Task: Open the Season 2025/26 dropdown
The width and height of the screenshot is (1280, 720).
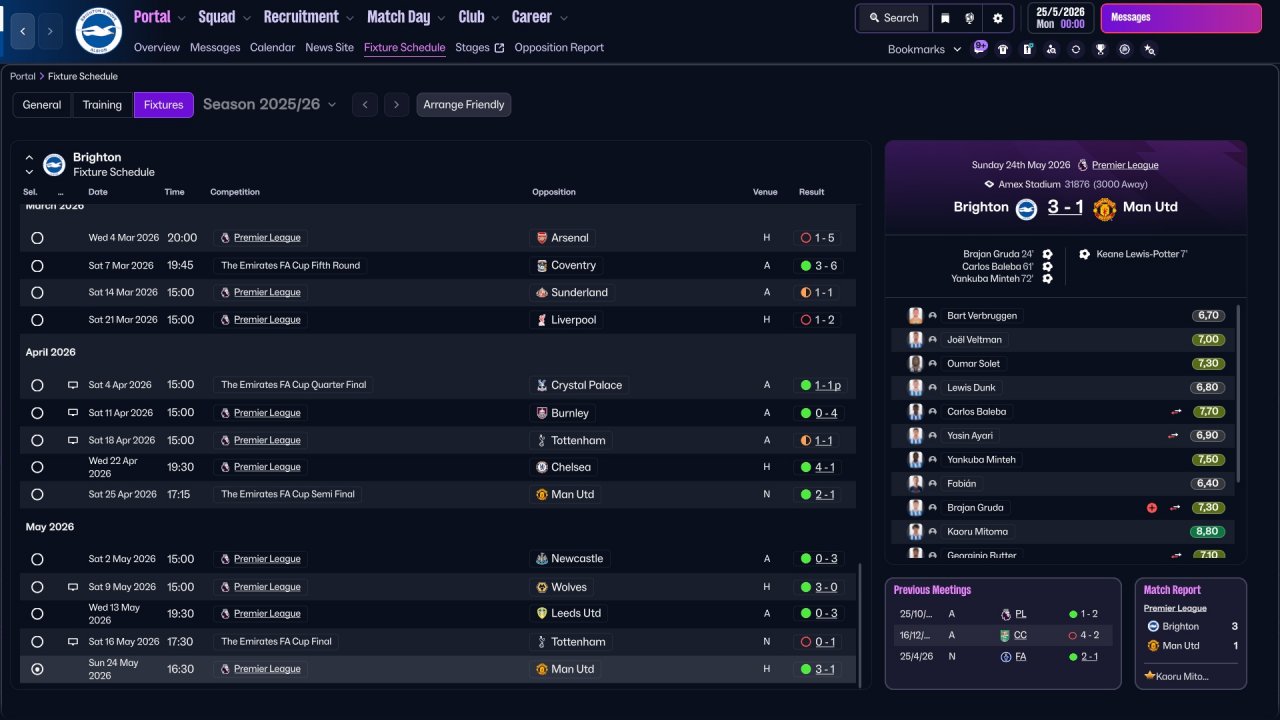Action: [270, 104]
